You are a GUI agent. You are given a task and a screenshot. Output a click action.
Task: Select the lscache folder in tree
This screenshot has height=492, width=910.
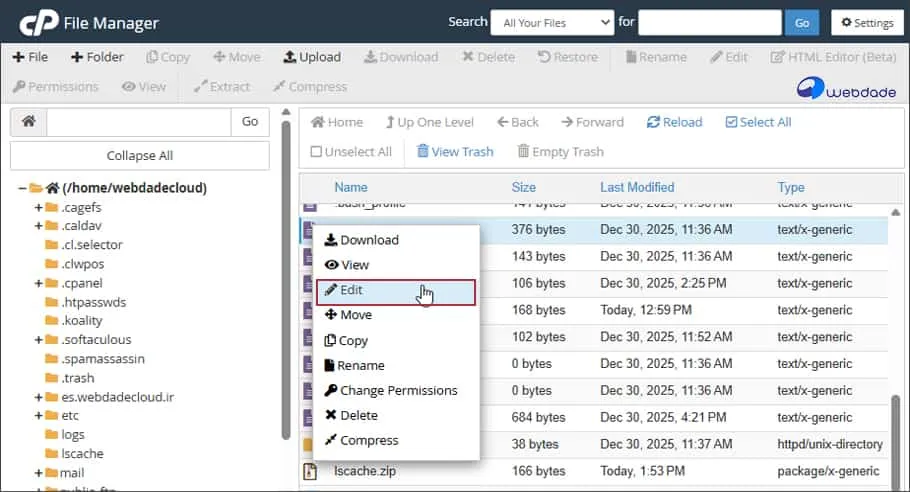pyautogui.click(x=82, y=453)
